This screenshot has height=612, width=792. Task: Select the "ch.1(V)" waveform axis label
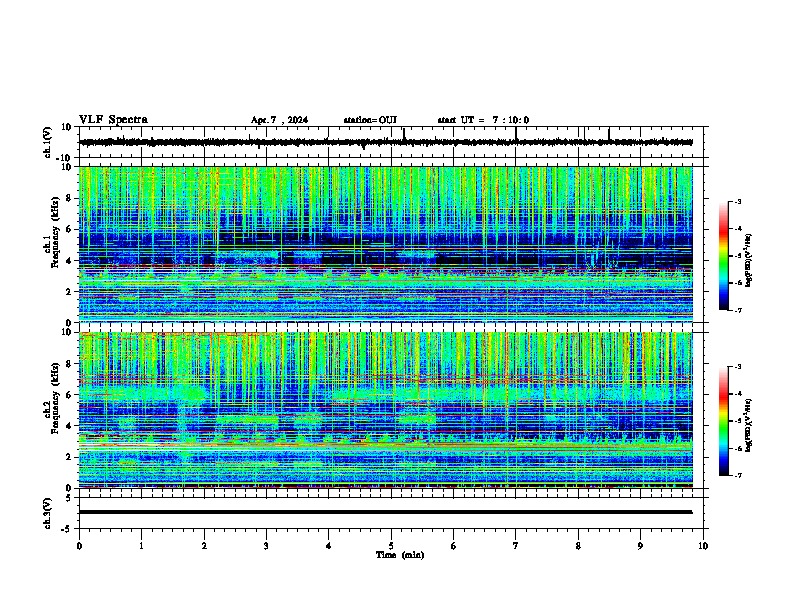[48, 142]
